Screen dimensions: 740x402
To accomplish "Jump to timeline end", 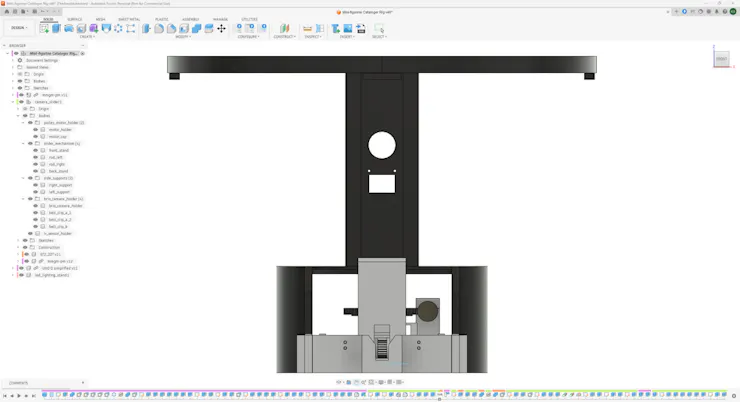I will point(34,396).
